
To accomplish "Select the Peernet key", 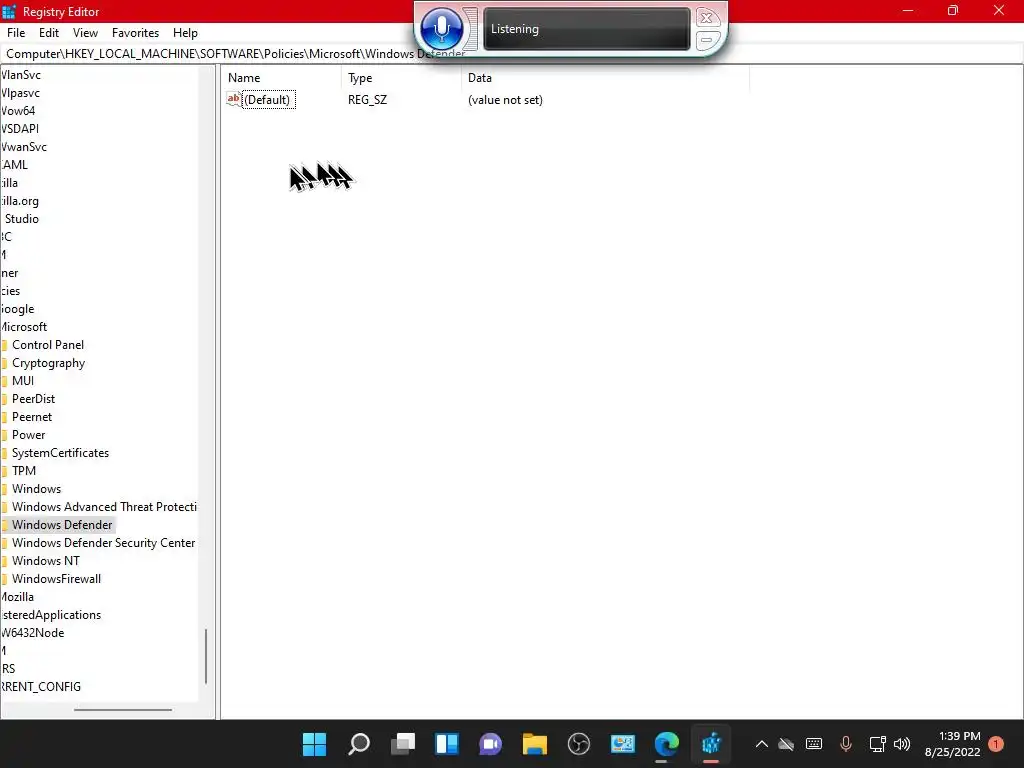I will pyautogui.click(x=31, y=417).
